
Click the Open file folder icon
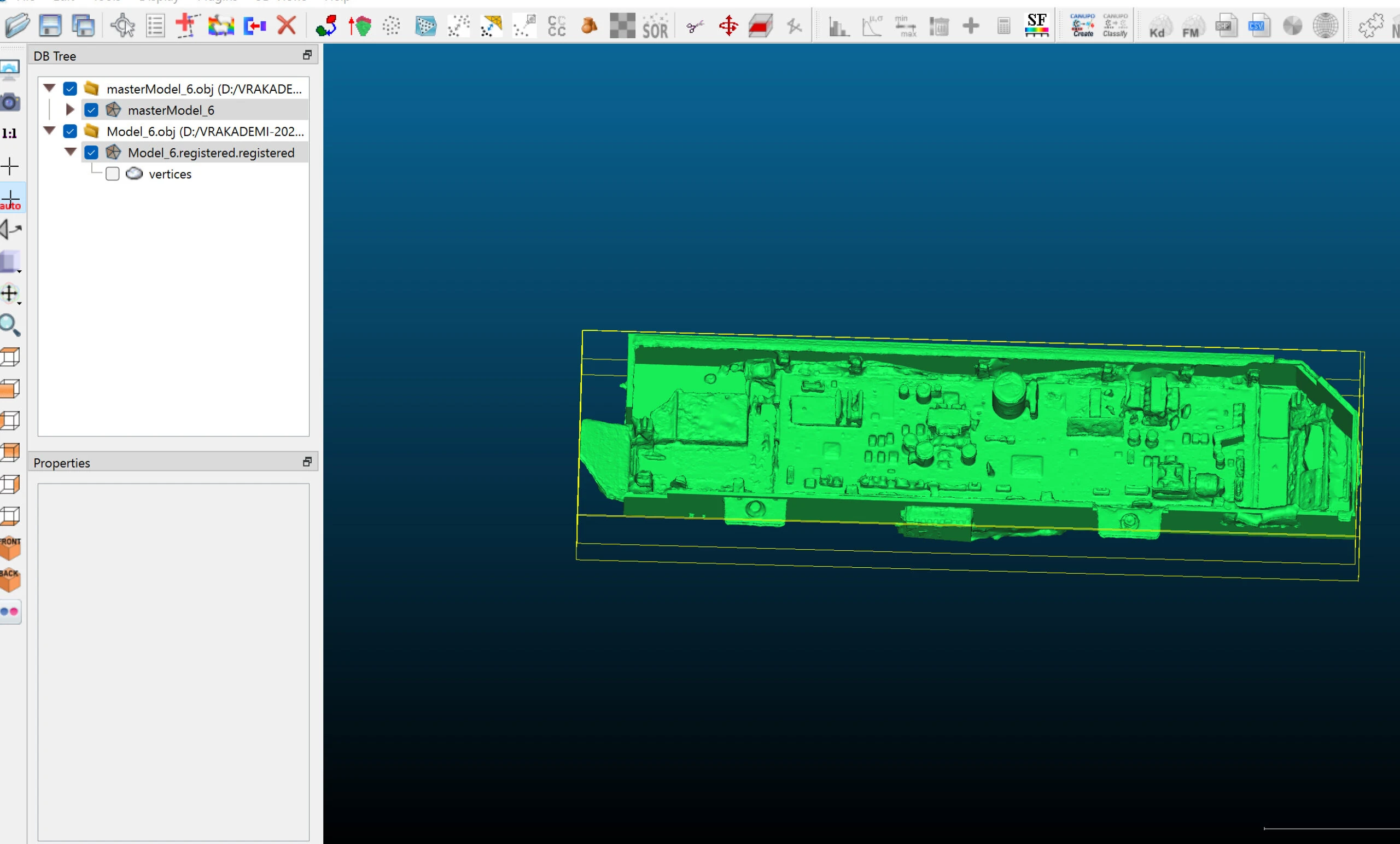tap(17, 26)
